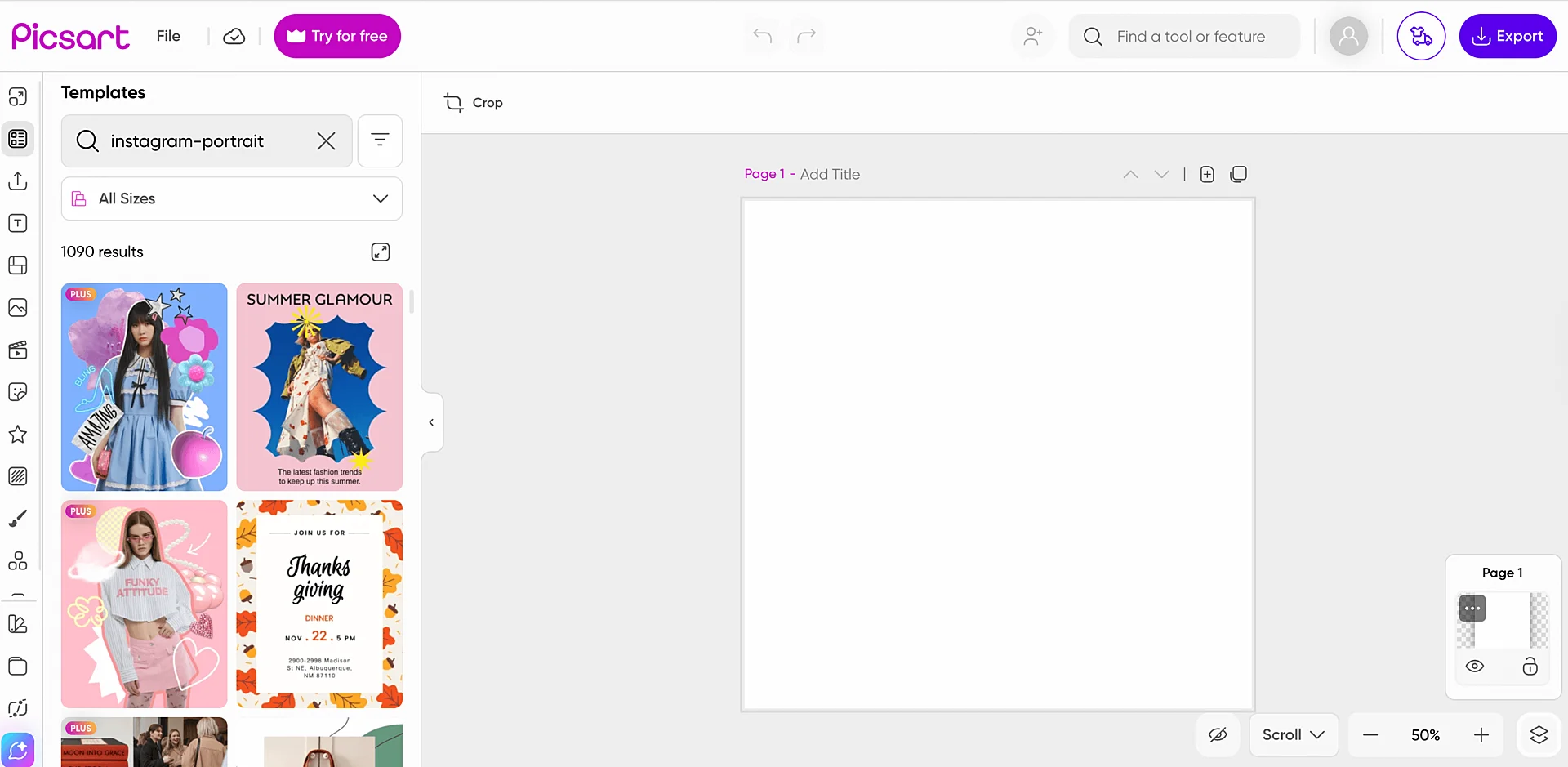Screen dimensions: 1568x767
Task: Choose the Thanksgiving Dinner template
Action: click(319, 604)
